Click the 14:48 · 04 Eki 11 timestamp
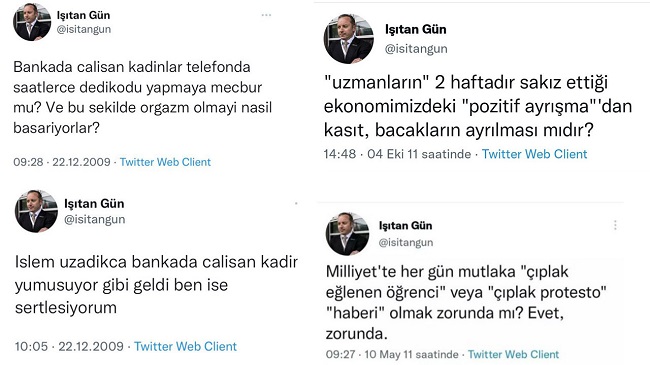This screenshot has width=650, height=365. tap(397, 154)
